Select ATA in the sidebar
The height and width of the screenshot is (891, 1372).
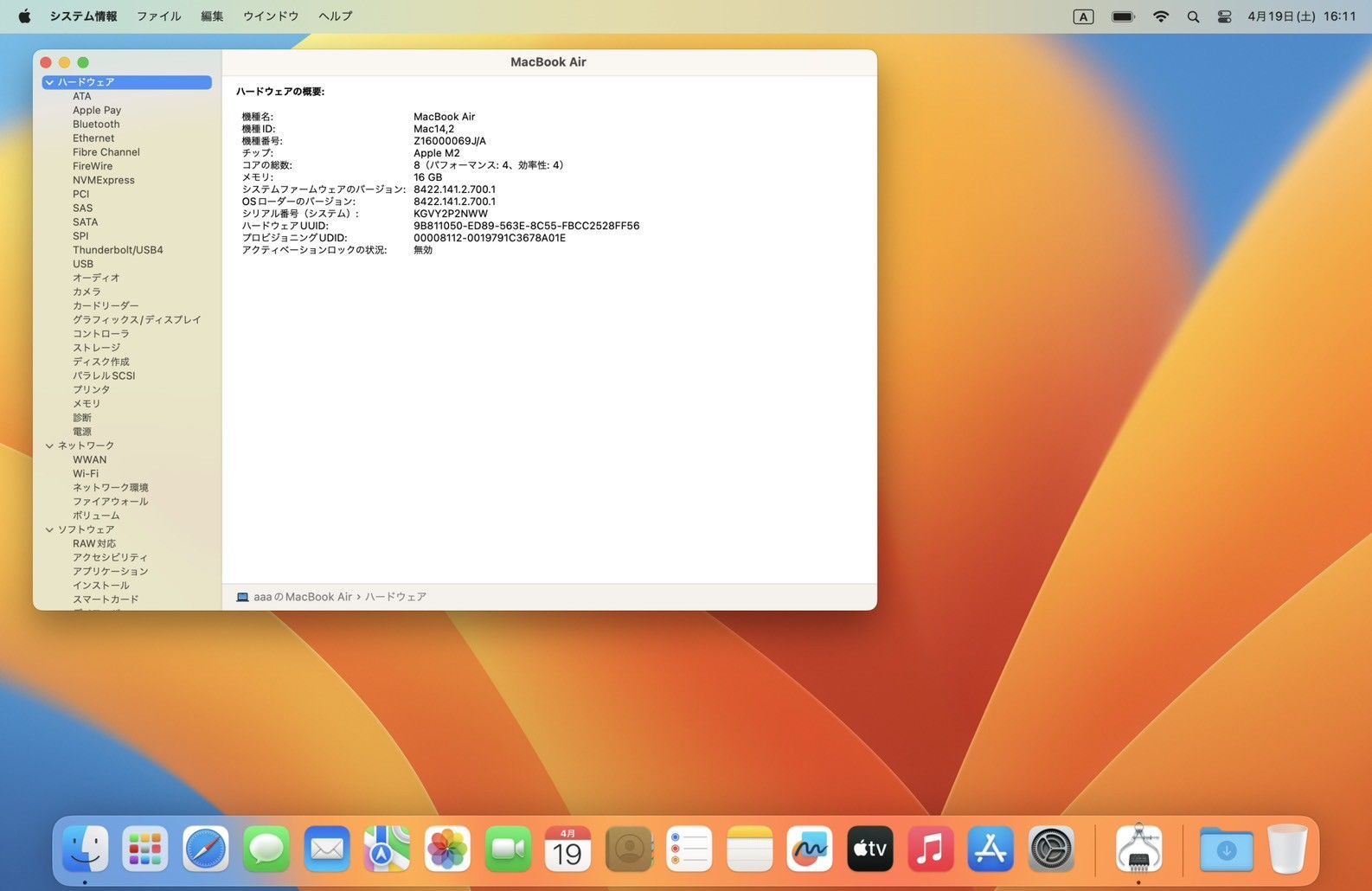(82, 96)
